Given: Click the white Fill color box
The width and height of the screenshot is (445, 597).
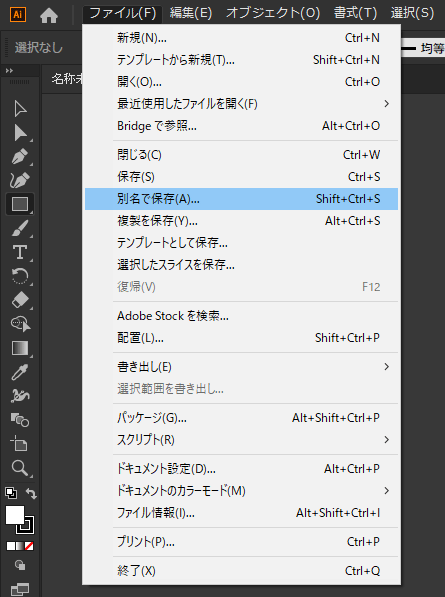Looking at the screenshot, I should coord(14,515).
